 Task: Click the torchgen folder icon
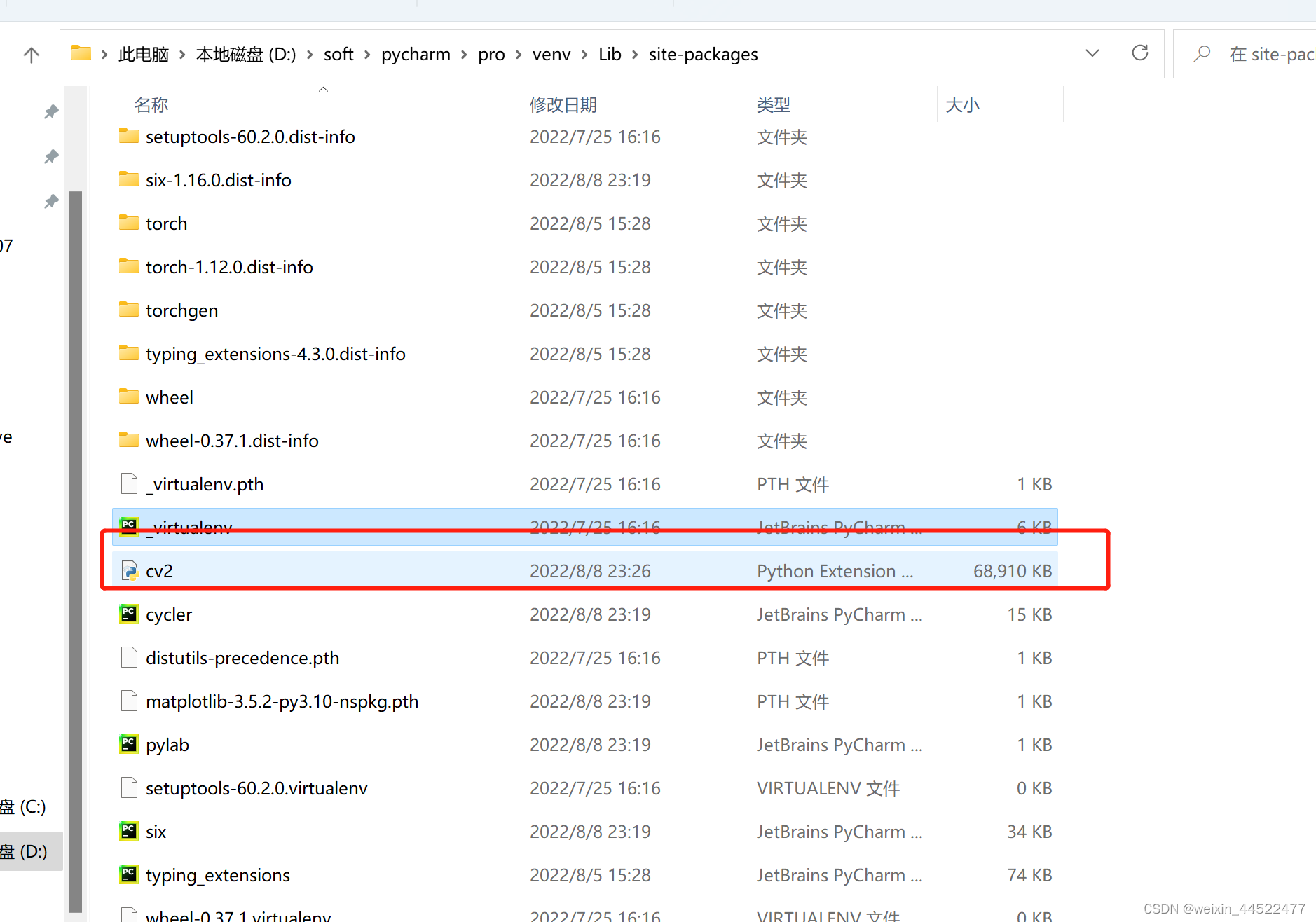(129, 310)
